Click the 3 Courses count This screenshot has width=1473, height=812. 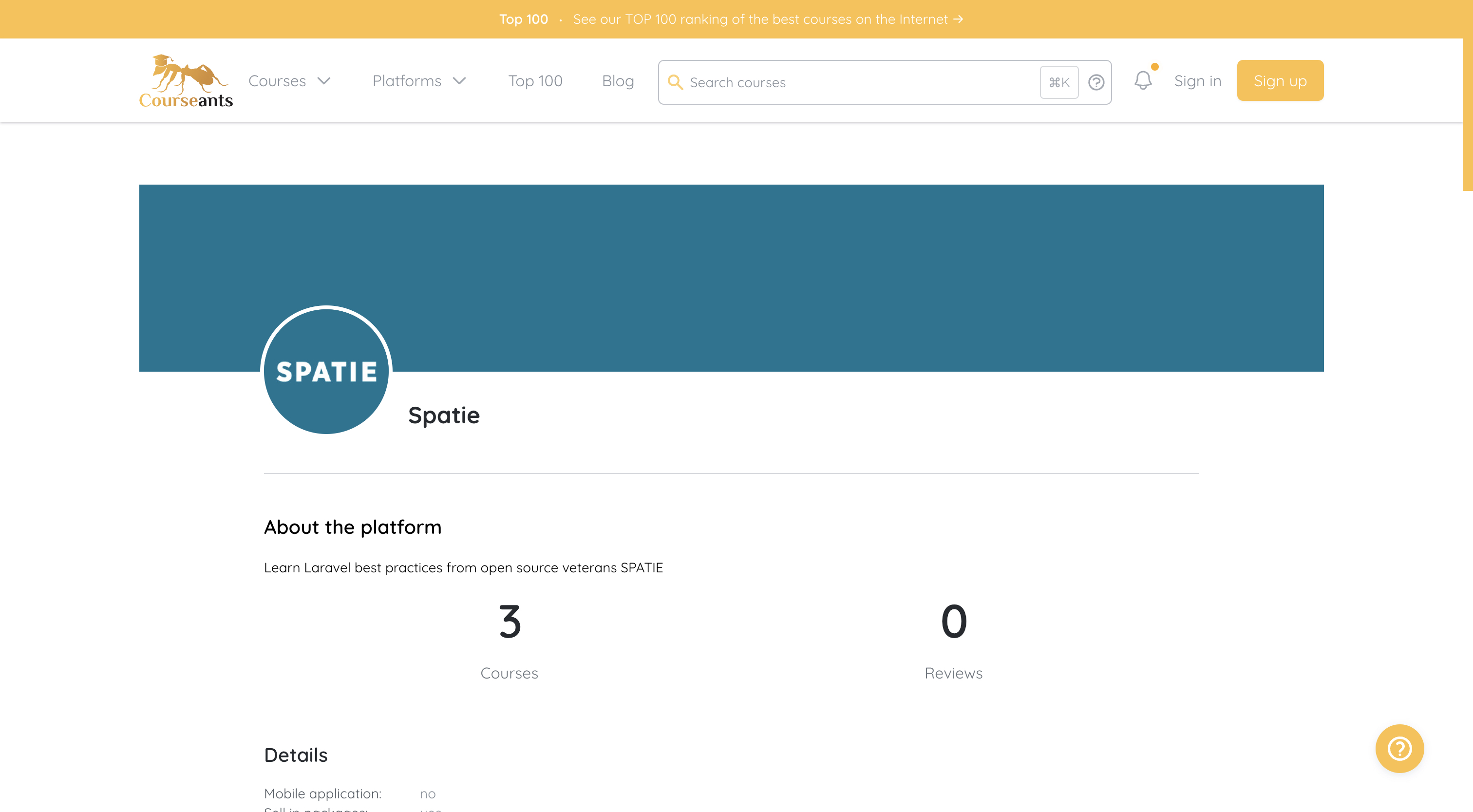pyautogui.click(x=510, y=622)
